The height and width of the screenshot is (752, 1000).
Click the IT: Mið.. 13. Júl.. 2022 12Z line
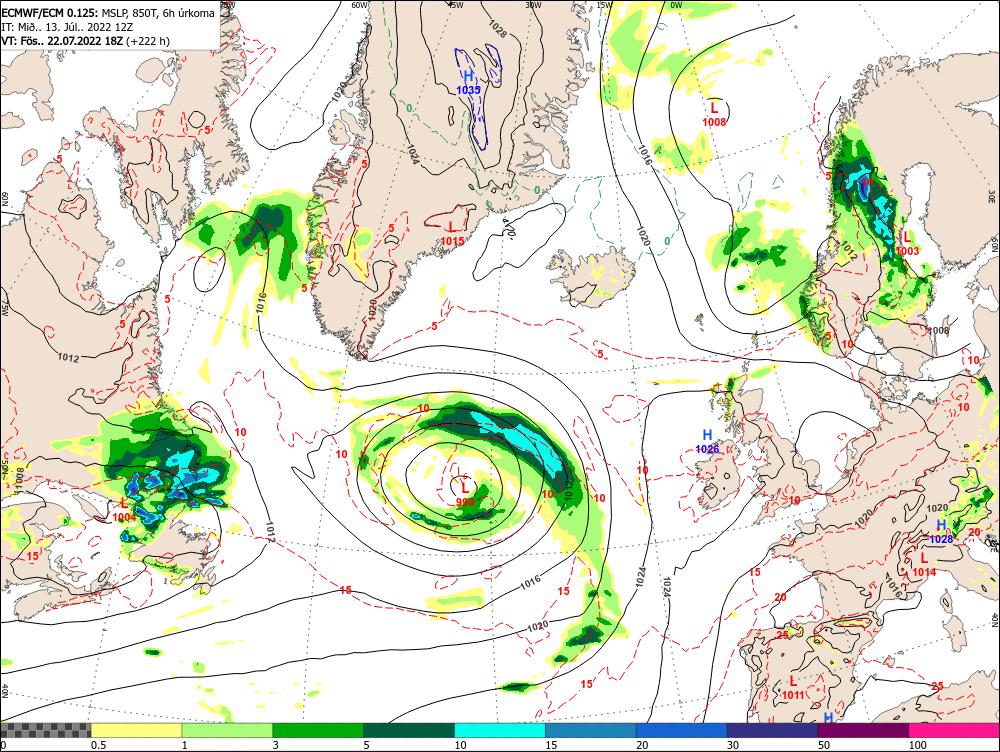[66, 27]
